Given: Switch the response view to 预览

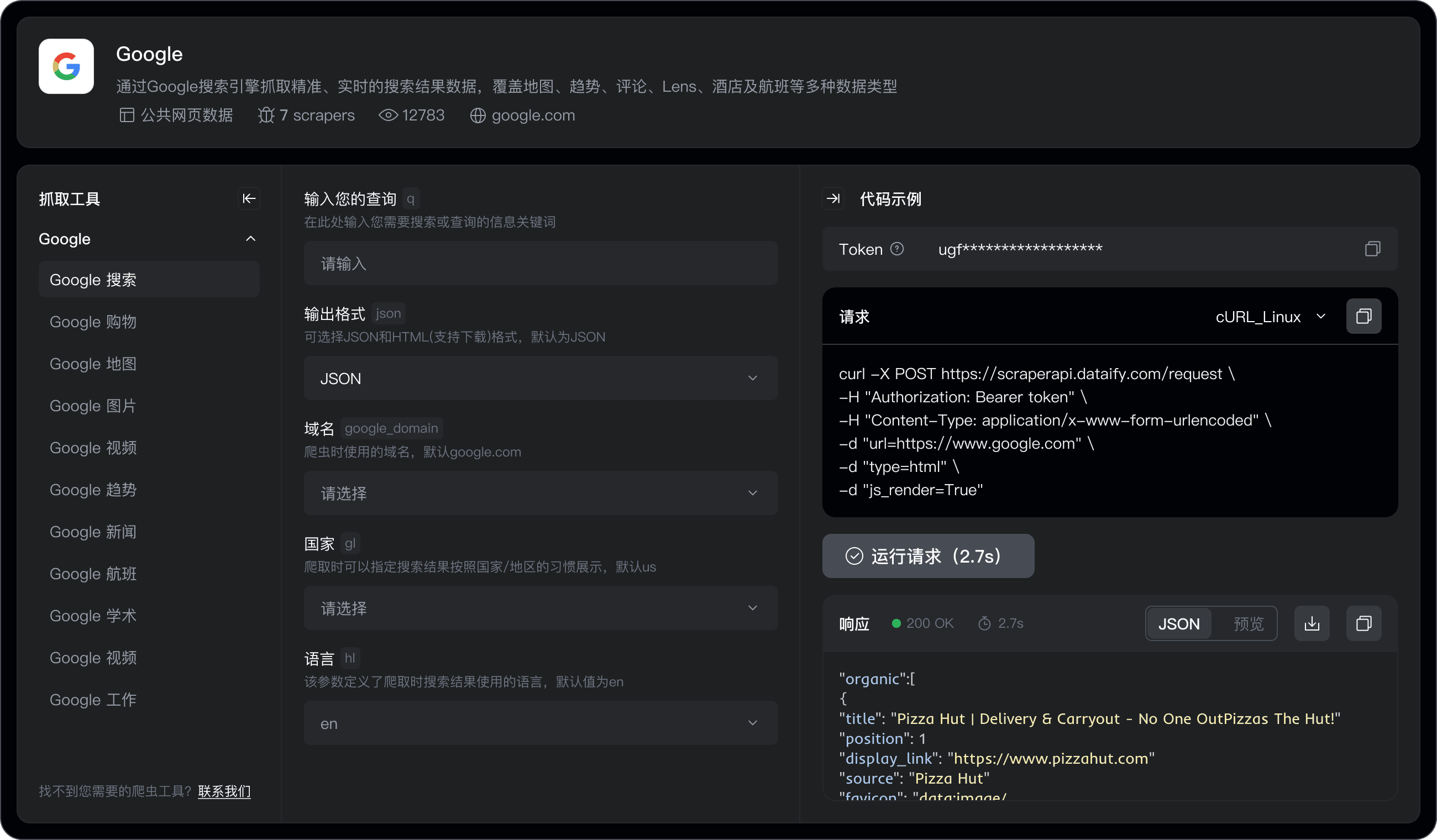Looking at the screenshot, I should [1248, 623].
